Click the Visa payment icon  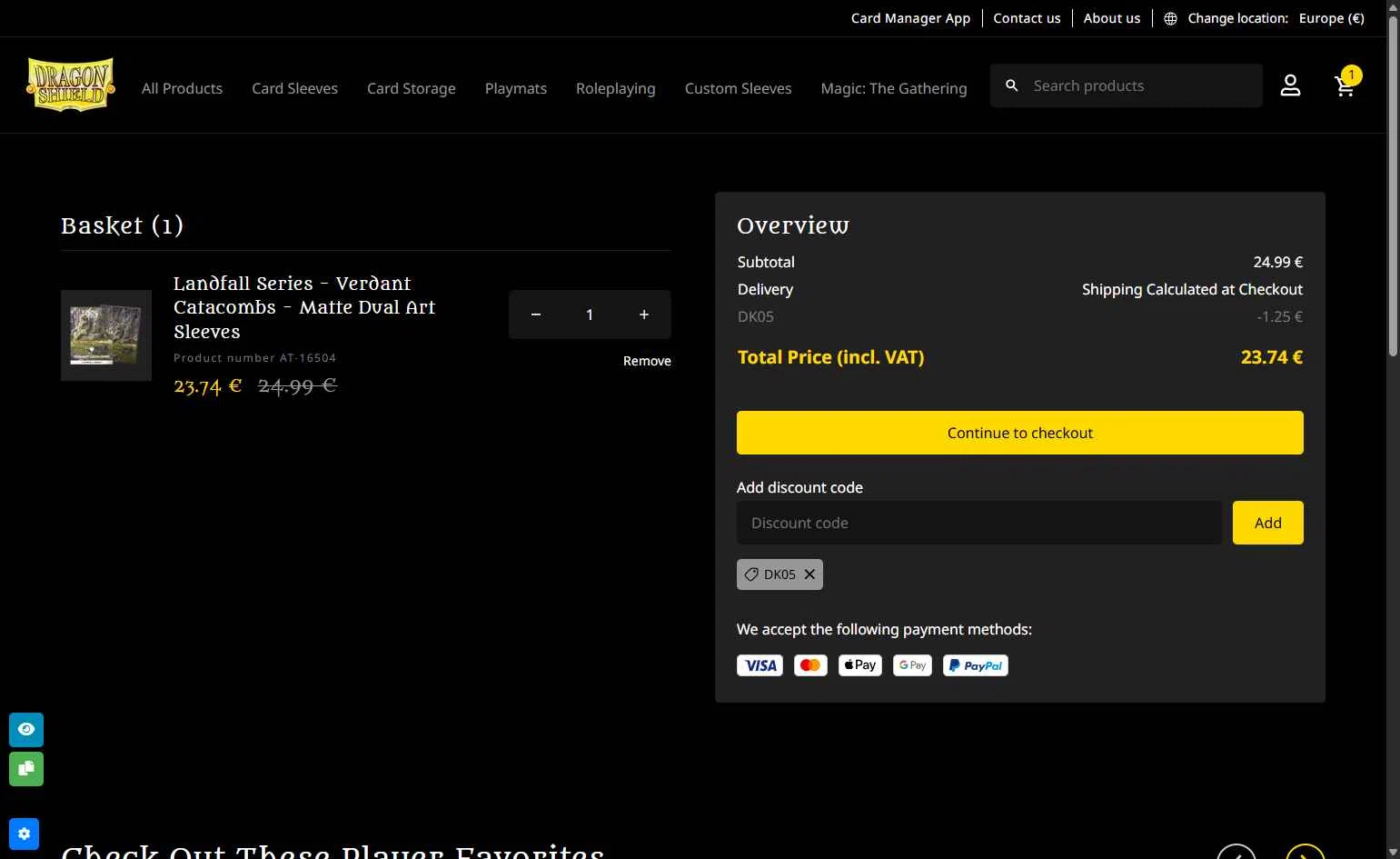760,665
